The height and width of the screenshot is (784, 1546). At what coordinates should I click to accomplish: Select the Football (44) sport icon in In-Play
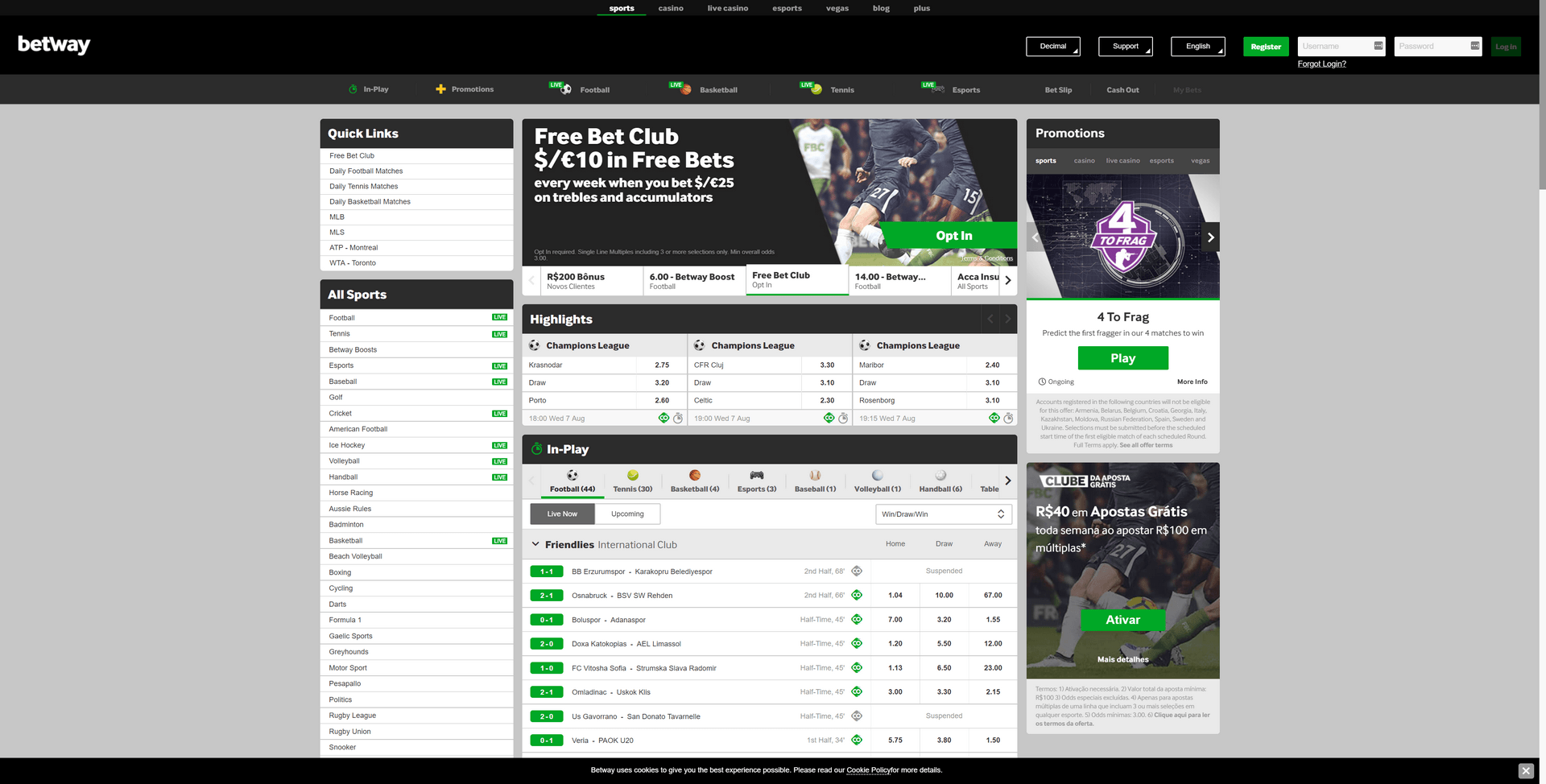pyautogui.click(x=572, y=476)
